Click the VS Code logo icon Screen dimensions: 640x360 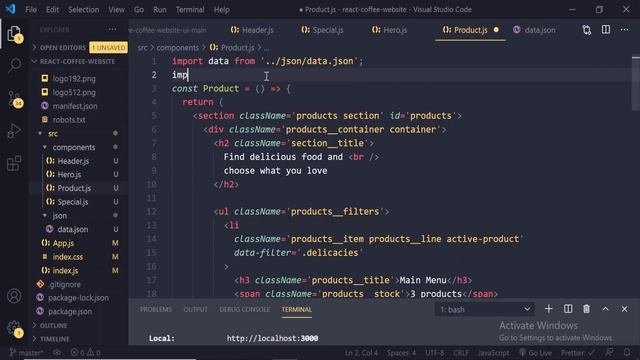tap(10, 9)
